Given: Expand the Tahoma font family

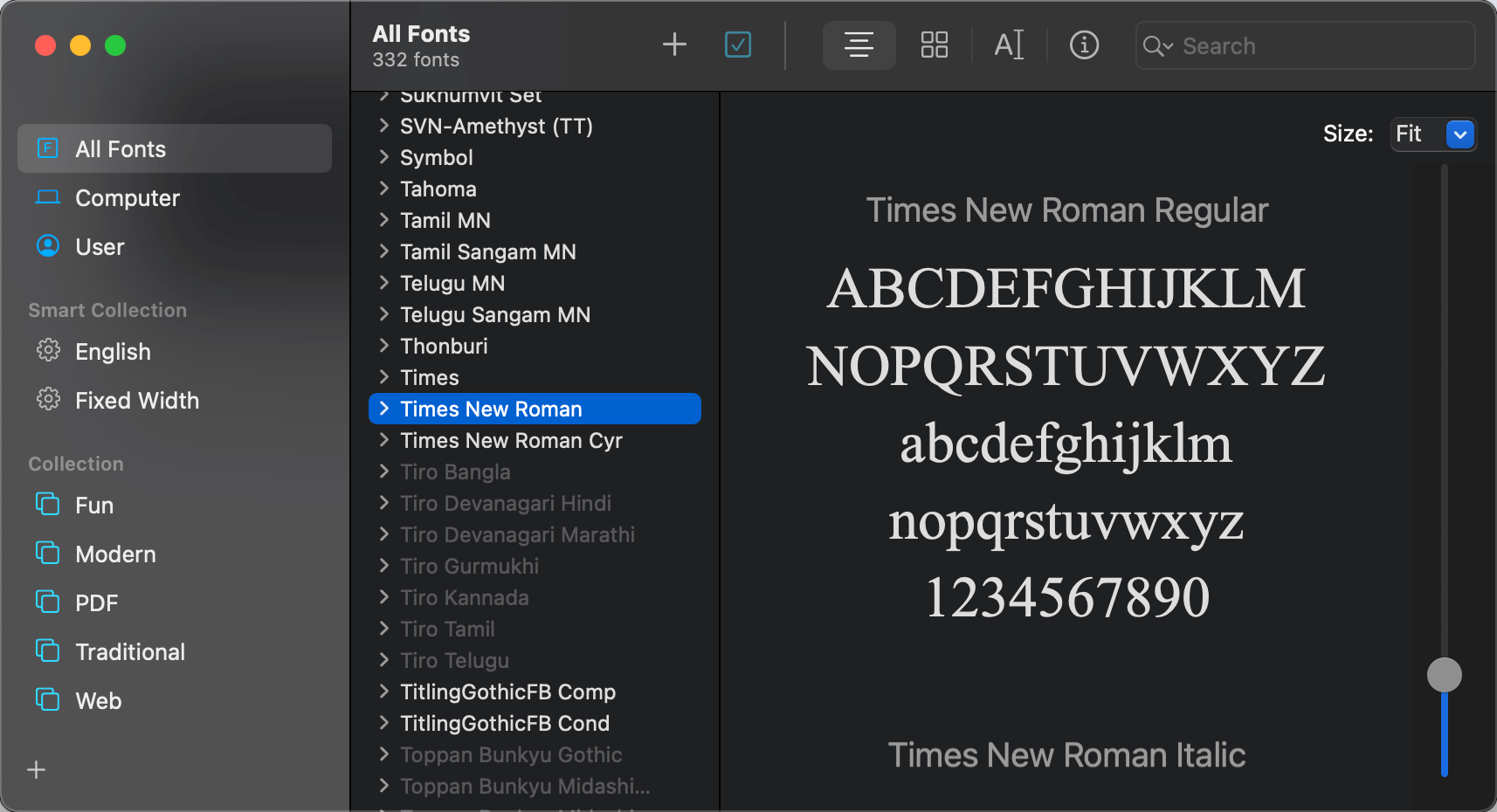Looking at the screenshot, I should 384,189.
